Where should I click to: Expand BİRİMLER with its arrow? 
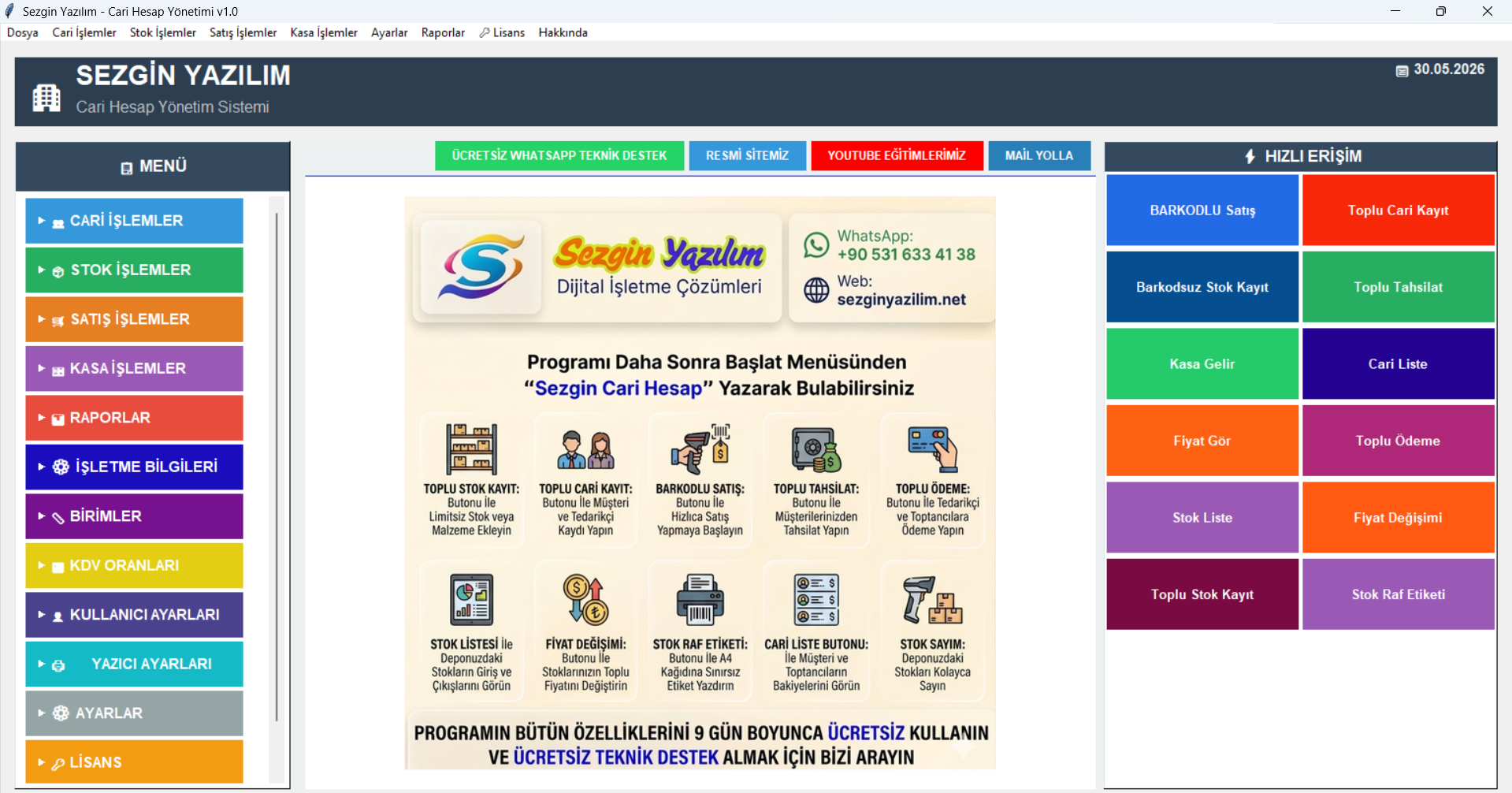click(41, 516)
